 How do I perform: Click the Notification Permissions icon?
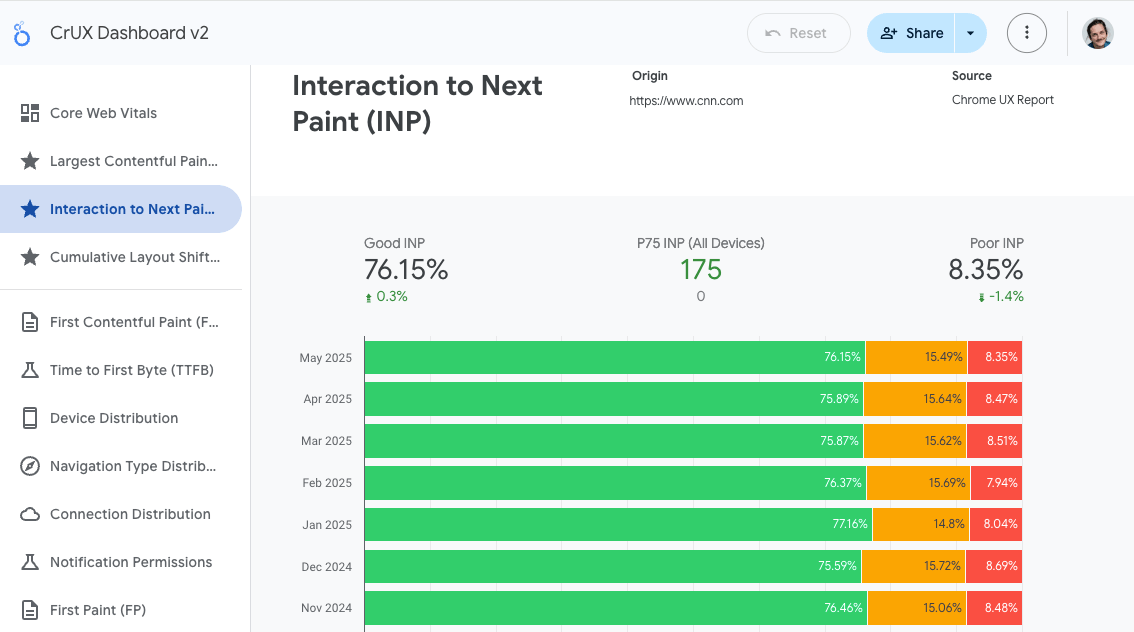(29, 562)
